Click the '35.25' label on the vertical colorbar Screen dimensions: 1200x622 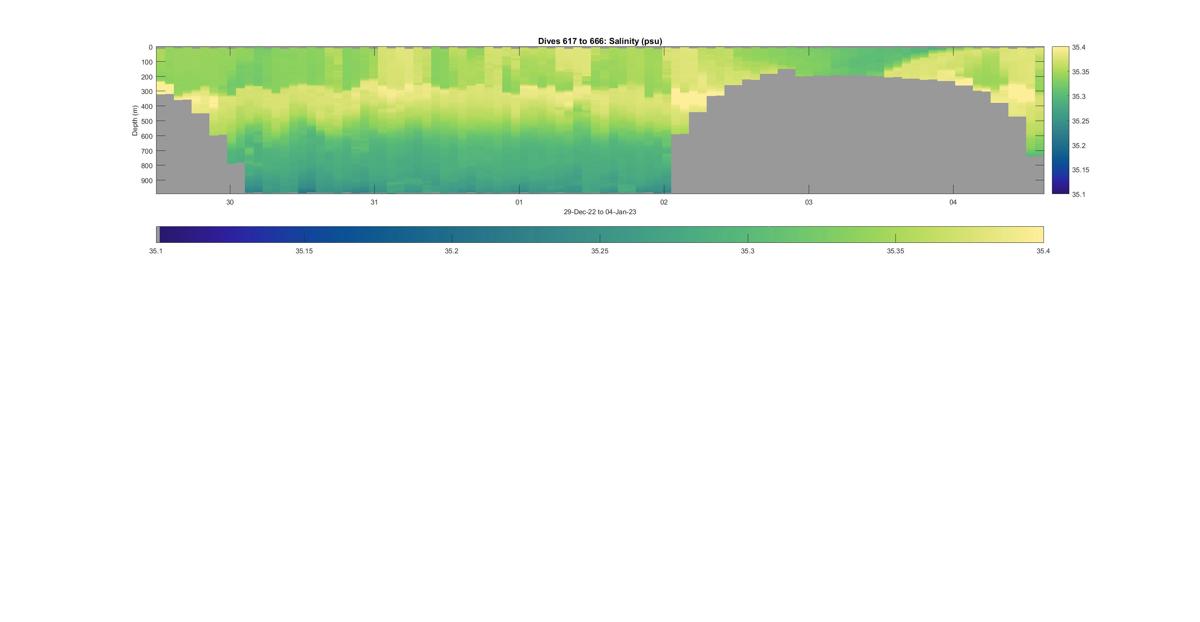[x=1081, y=121]
